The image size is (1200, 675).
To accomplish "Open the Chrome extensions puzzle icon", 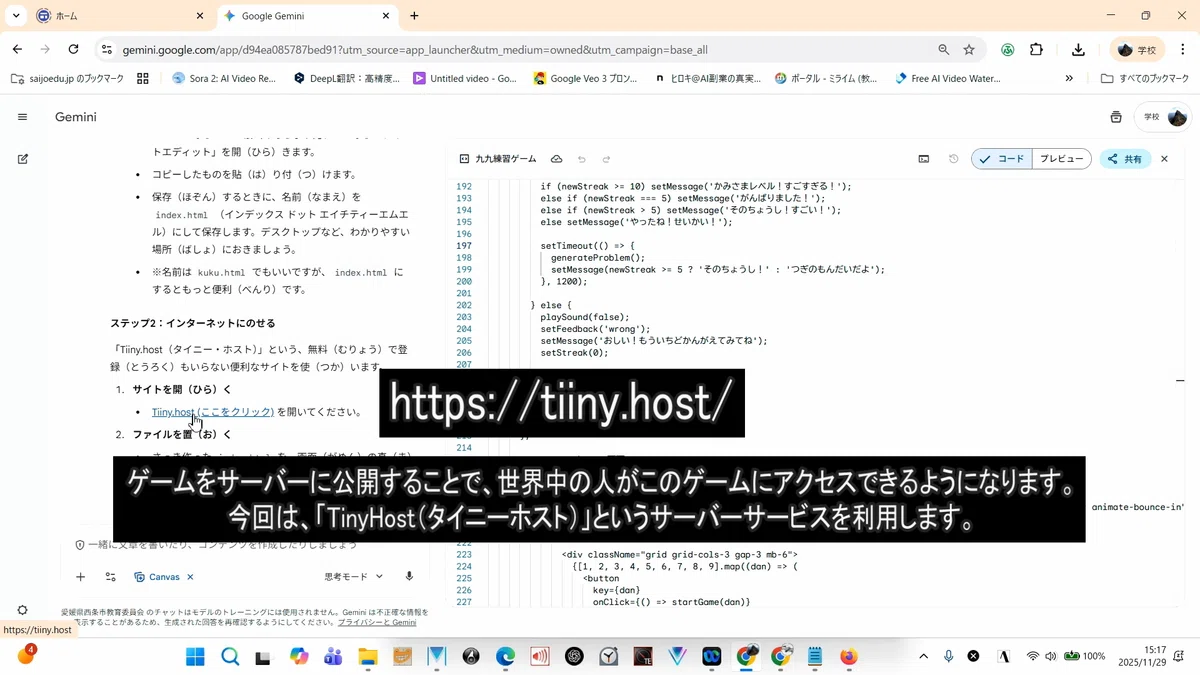I will point(1036,49).
